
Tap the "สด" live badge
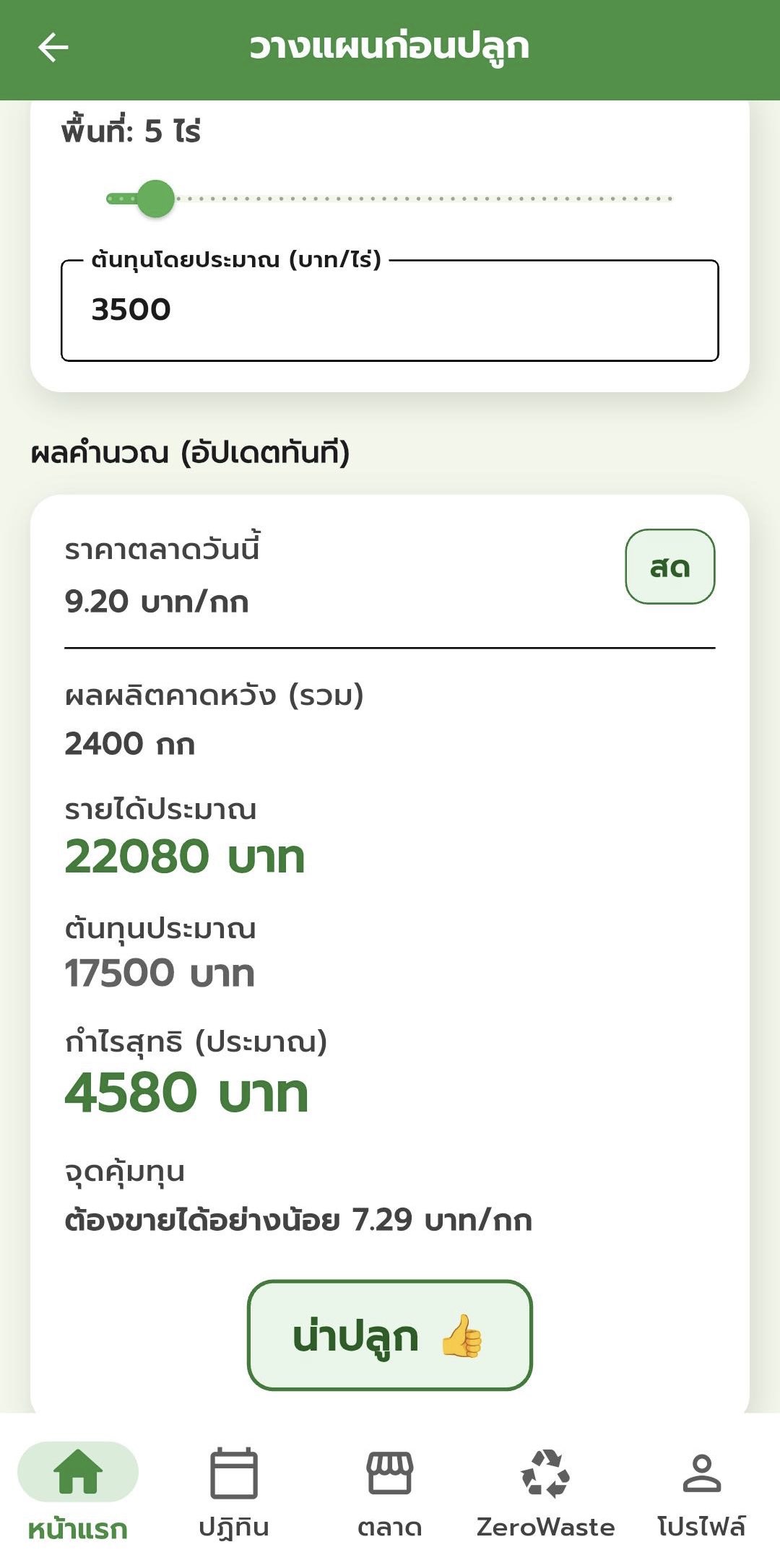click(669, 567)
